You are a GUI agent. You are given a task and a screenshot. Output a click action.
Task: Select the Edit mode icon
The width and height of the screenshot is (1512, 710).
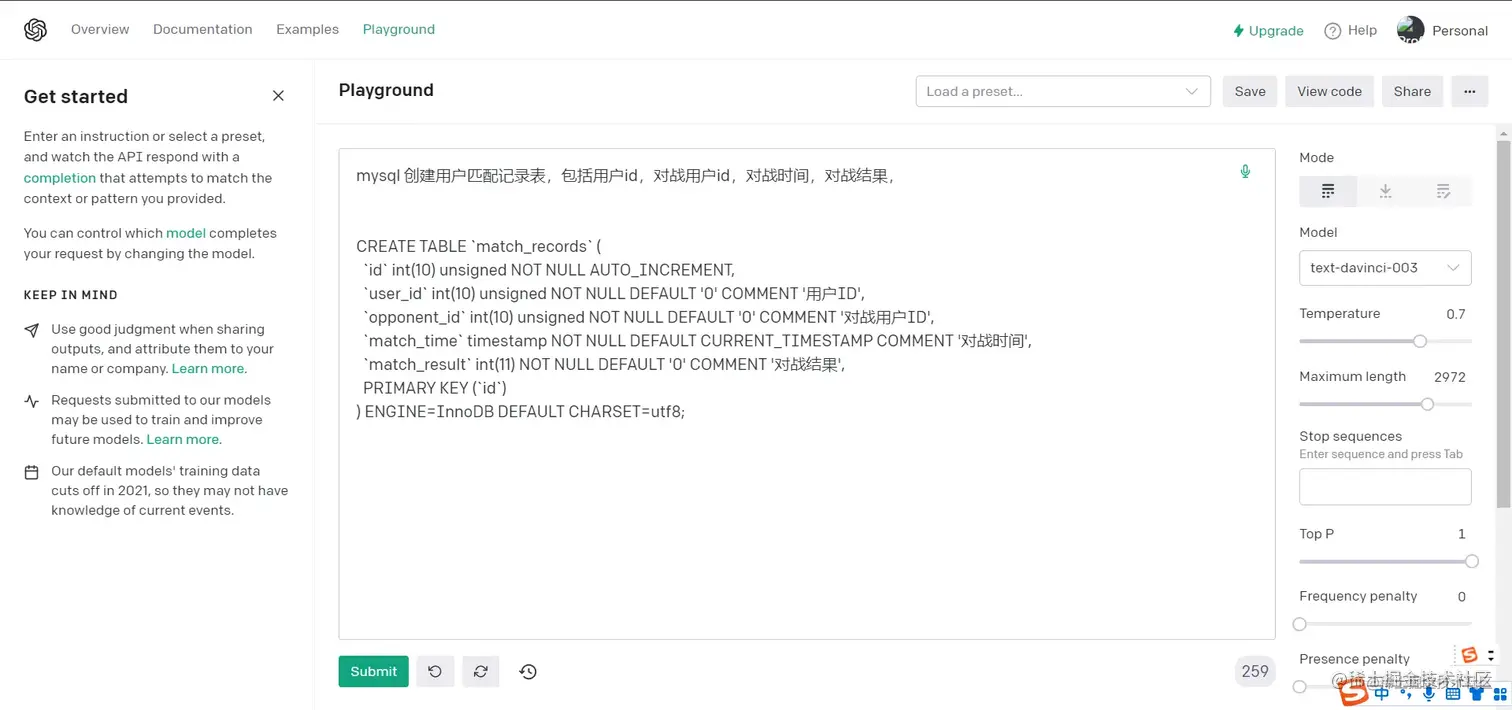(1443, 190)
